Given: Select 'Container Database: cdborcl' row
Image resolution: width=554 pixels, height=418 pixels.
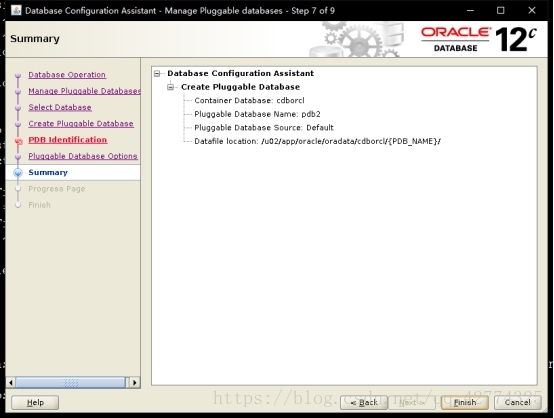Looking at the screenshot, I should [x=249, y=101].
